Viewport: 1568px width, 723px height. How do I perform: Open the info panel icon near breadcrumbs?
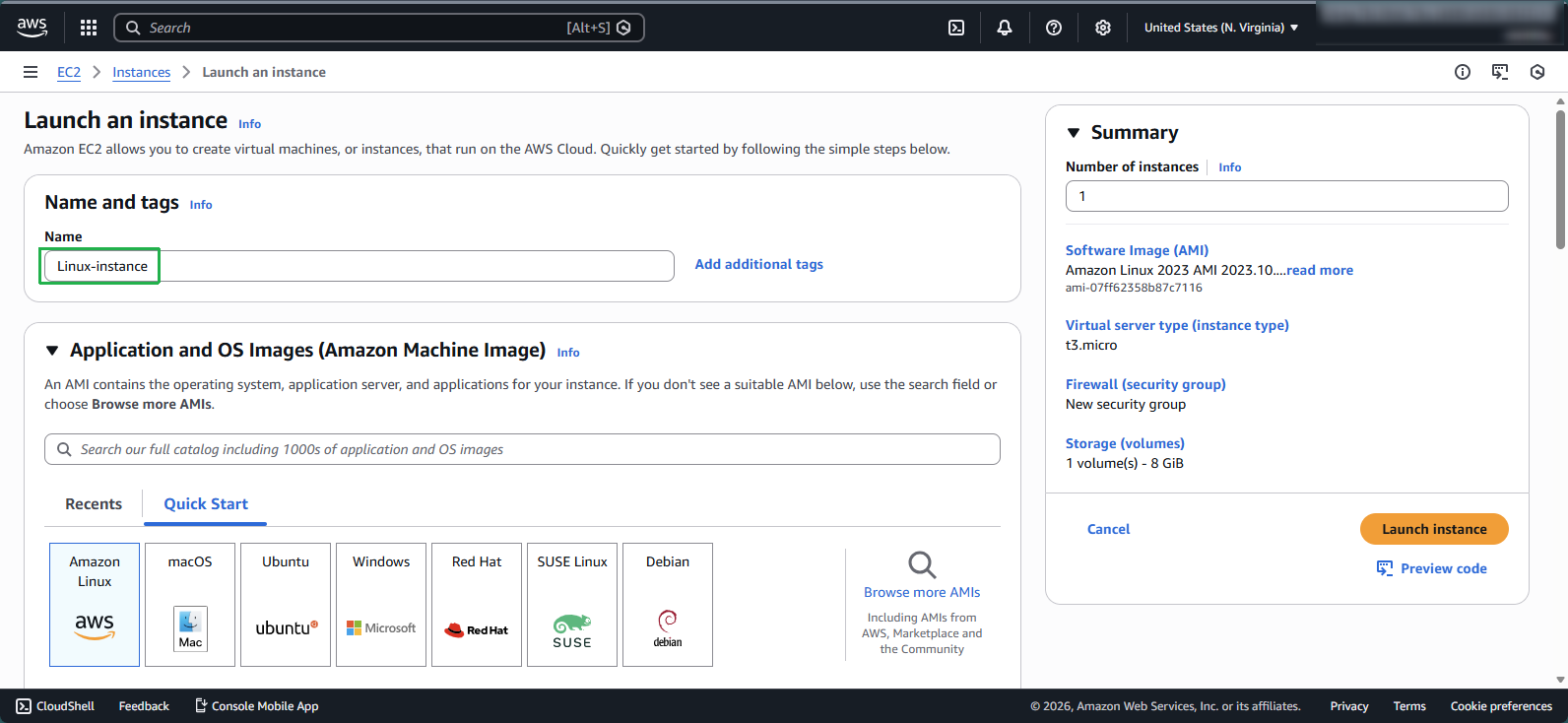coord(1462,72)
